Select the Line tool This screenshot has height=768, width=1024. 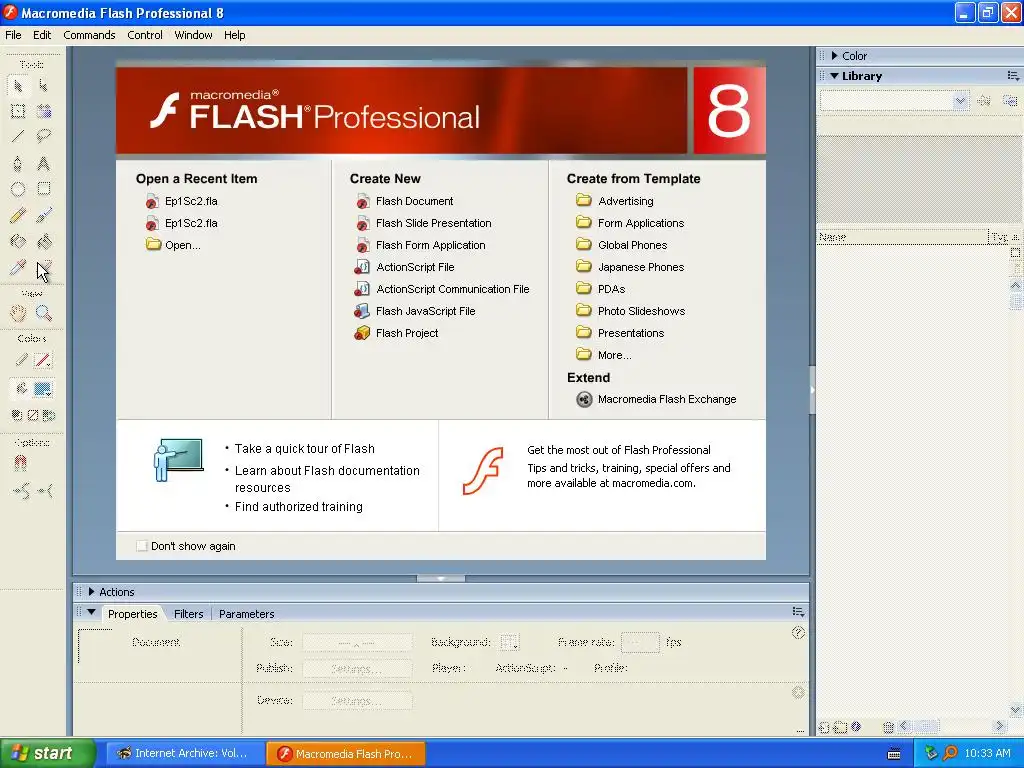coord(18,136)
